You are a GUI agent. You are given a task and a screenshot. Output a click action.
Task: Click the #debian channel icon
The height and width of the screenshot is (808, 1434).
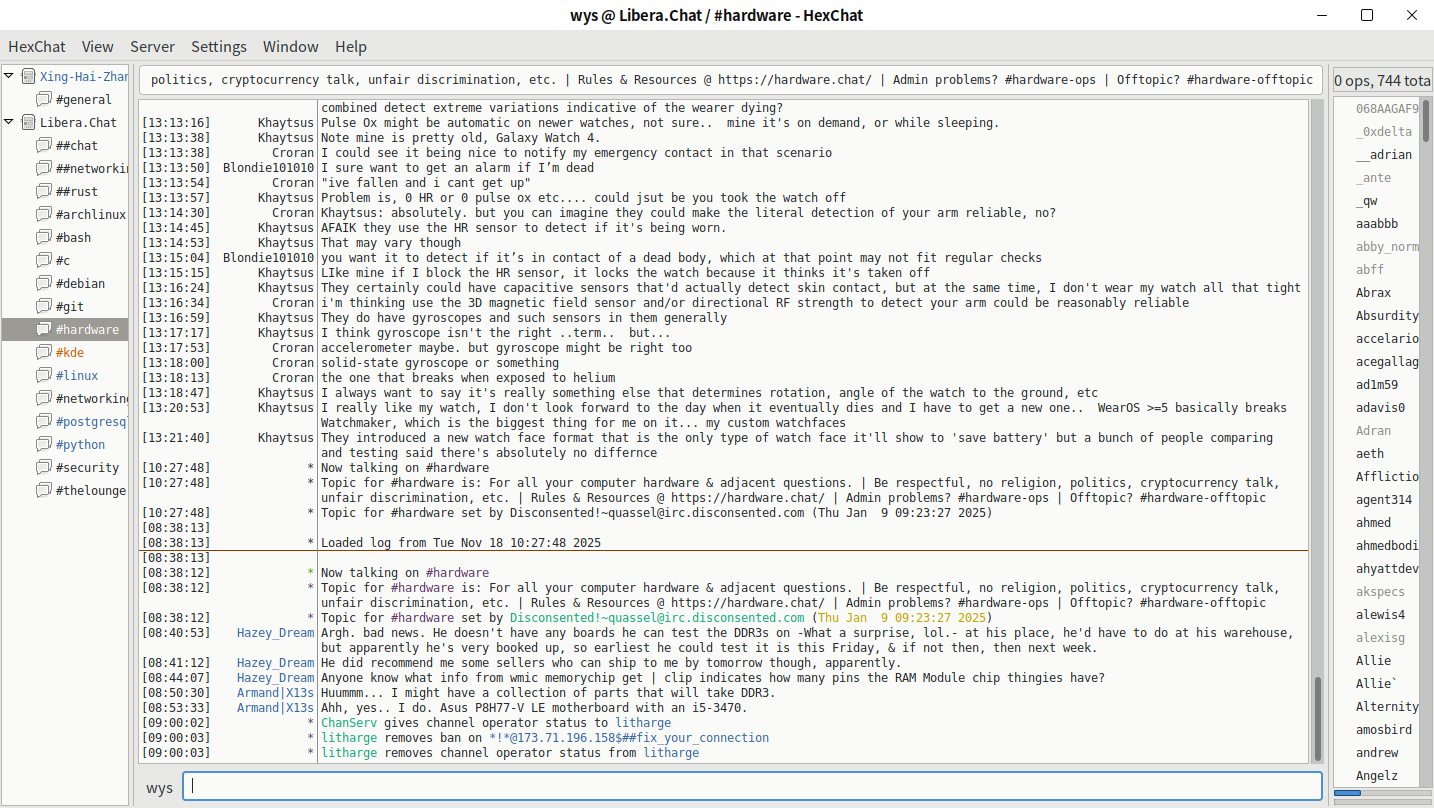click(43, 284)
